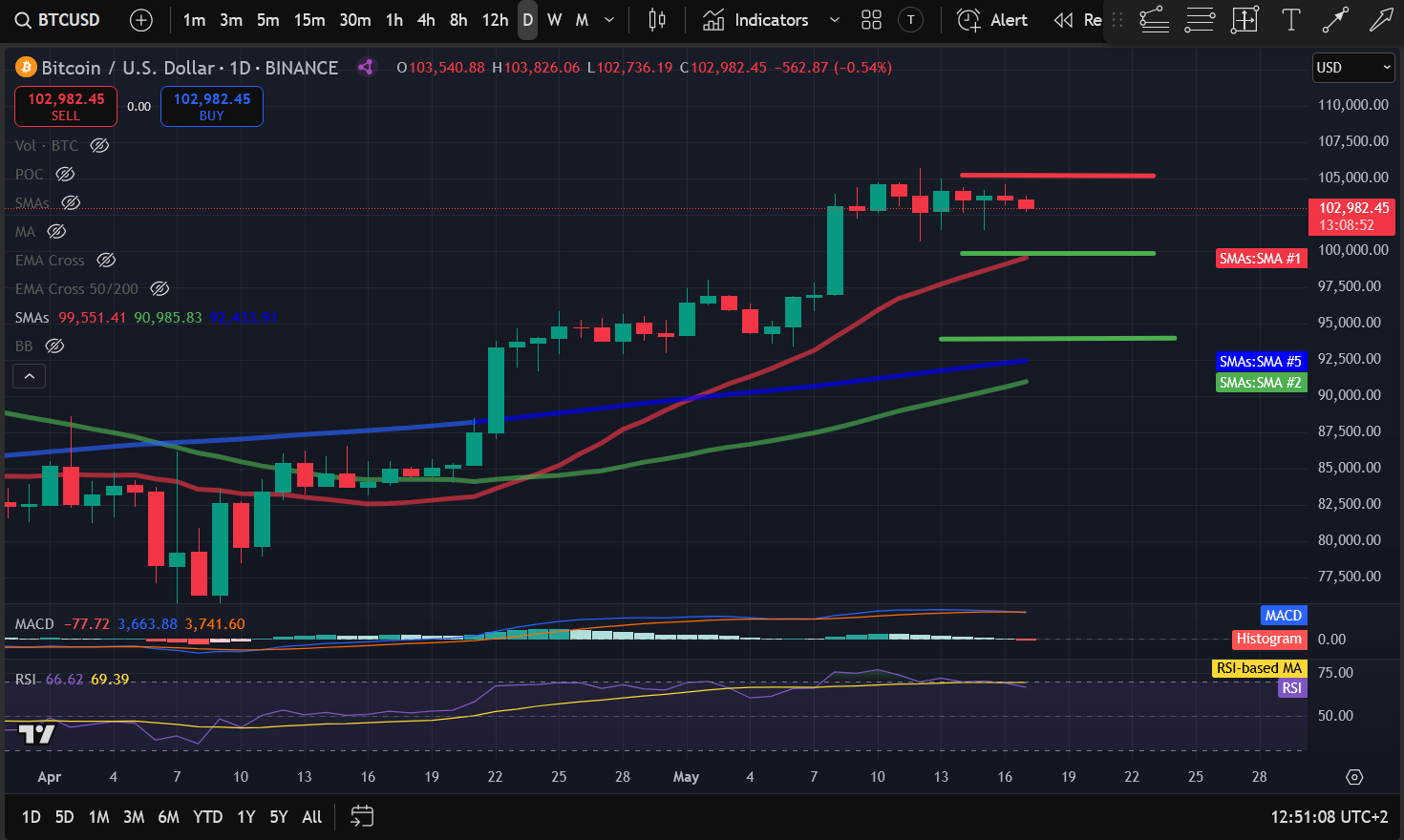The width and height of the screenshot is (1404, 840).
Task: Select the arrow drawing tool
Action: (1381, 20)
